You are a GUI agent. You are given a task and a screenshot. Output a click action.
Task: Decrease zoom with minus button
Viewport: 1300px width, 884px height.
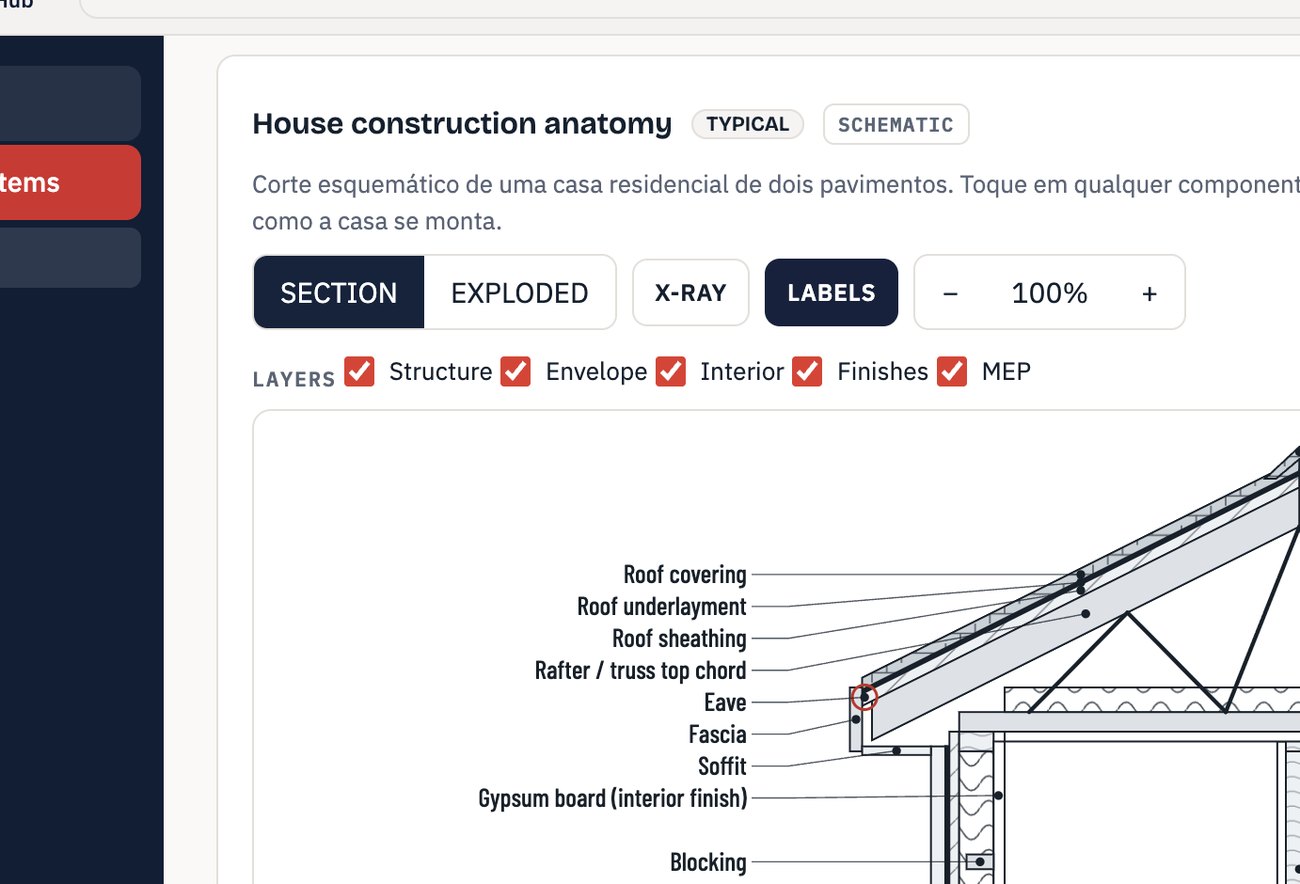coord(950,293)
